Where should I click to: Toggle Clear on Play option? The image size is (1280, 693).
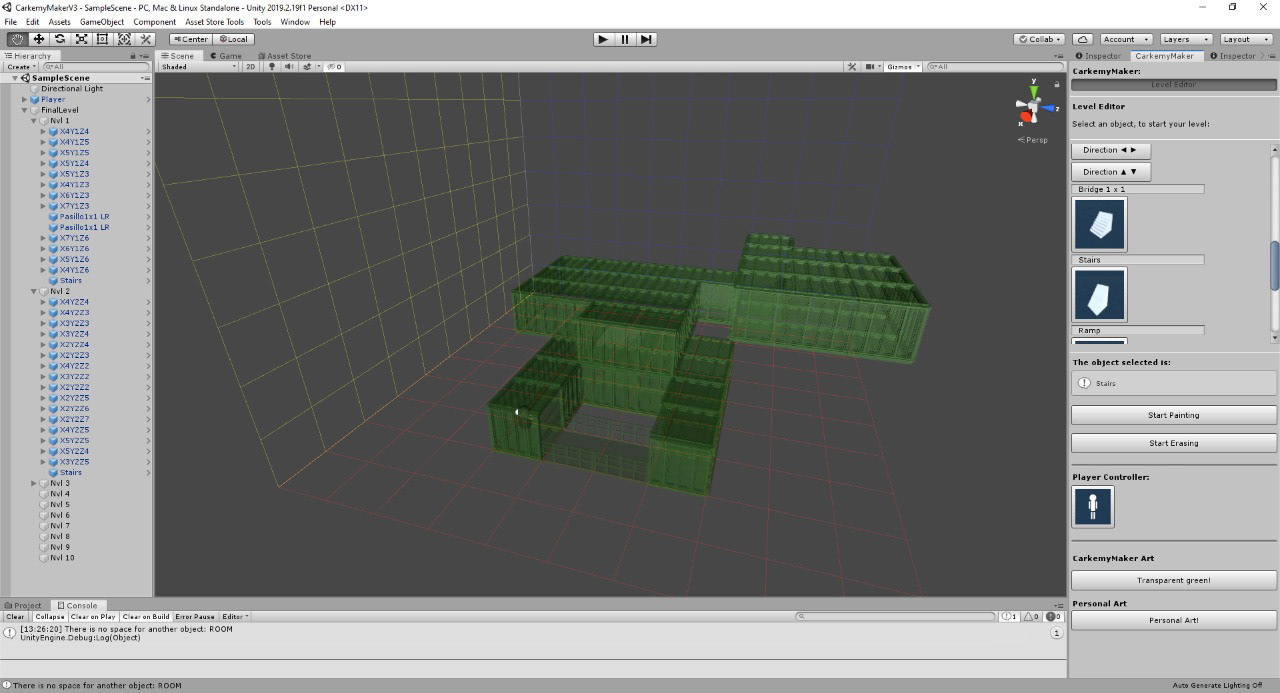pyautogui.click(x=93, y=617)
